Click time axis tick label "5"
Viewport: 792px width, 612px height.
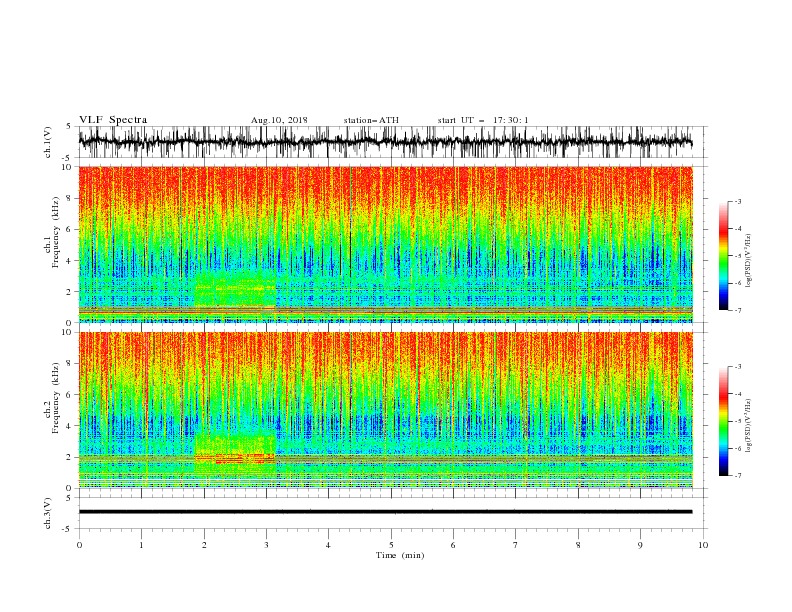coord(391,545)
